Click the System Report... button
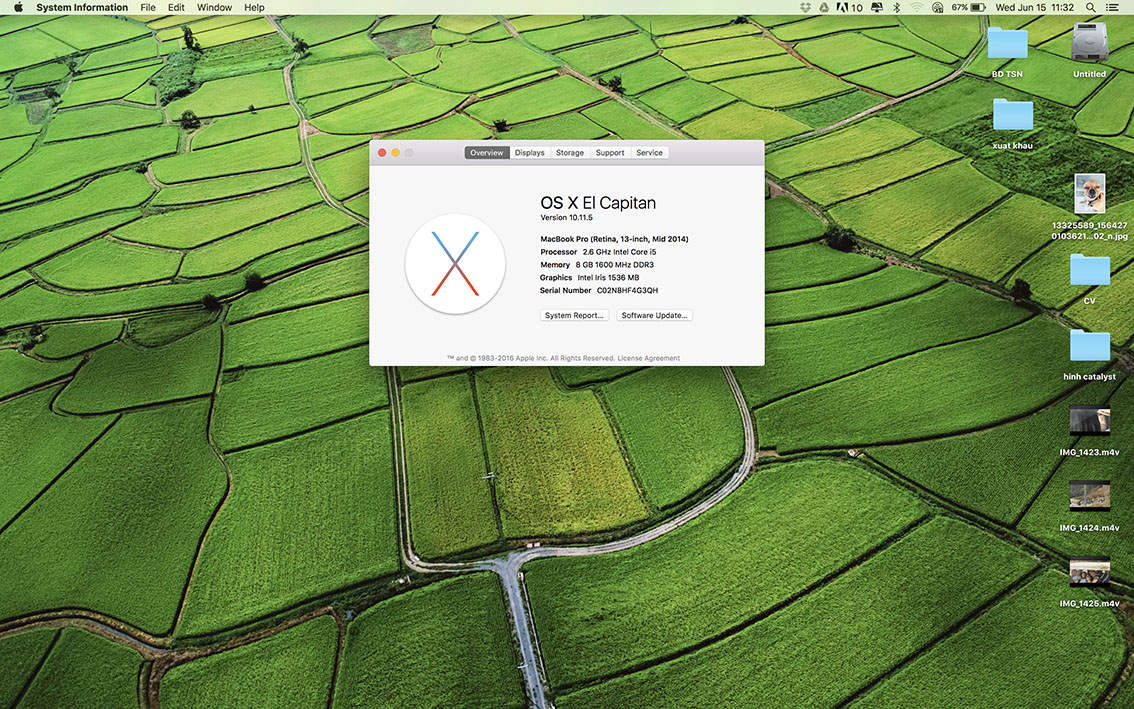 coord(574,315)
